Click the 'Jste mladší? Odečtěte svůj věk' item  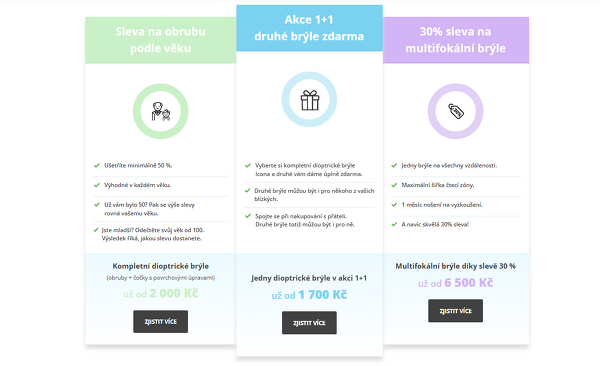(153, 234)
